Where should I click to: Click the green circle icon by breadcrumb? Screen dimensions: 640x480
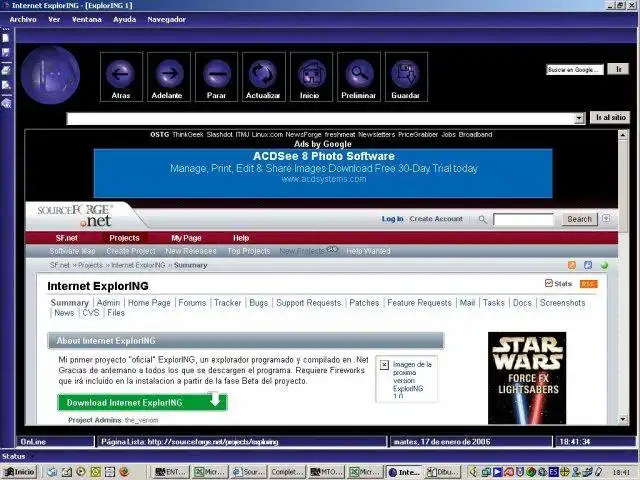pyautogui.click(x=604, y=266)
